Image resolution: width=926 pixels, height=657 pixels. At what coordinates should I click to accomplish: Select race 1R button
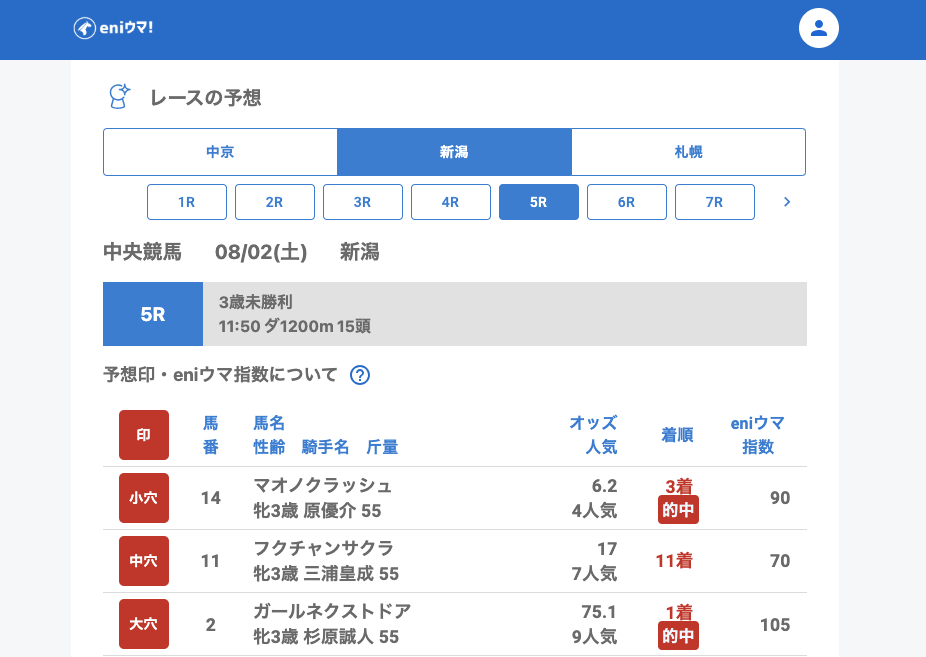187,202
